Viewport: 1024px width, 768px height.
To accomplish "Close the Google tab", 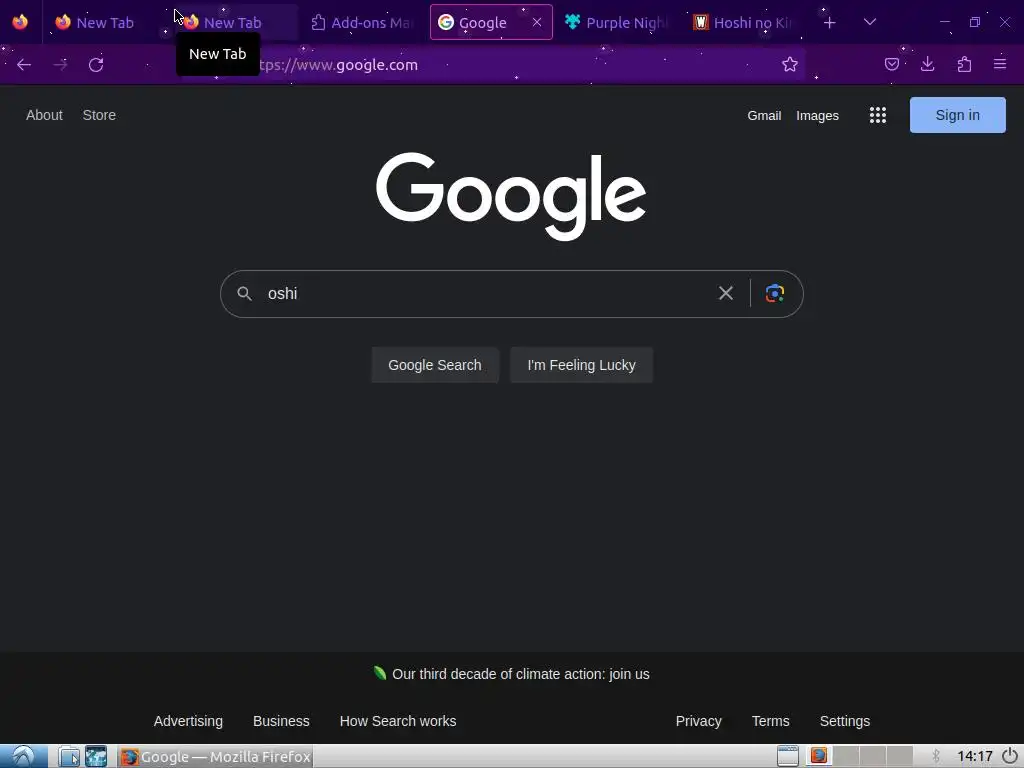I will coord(537,22).
